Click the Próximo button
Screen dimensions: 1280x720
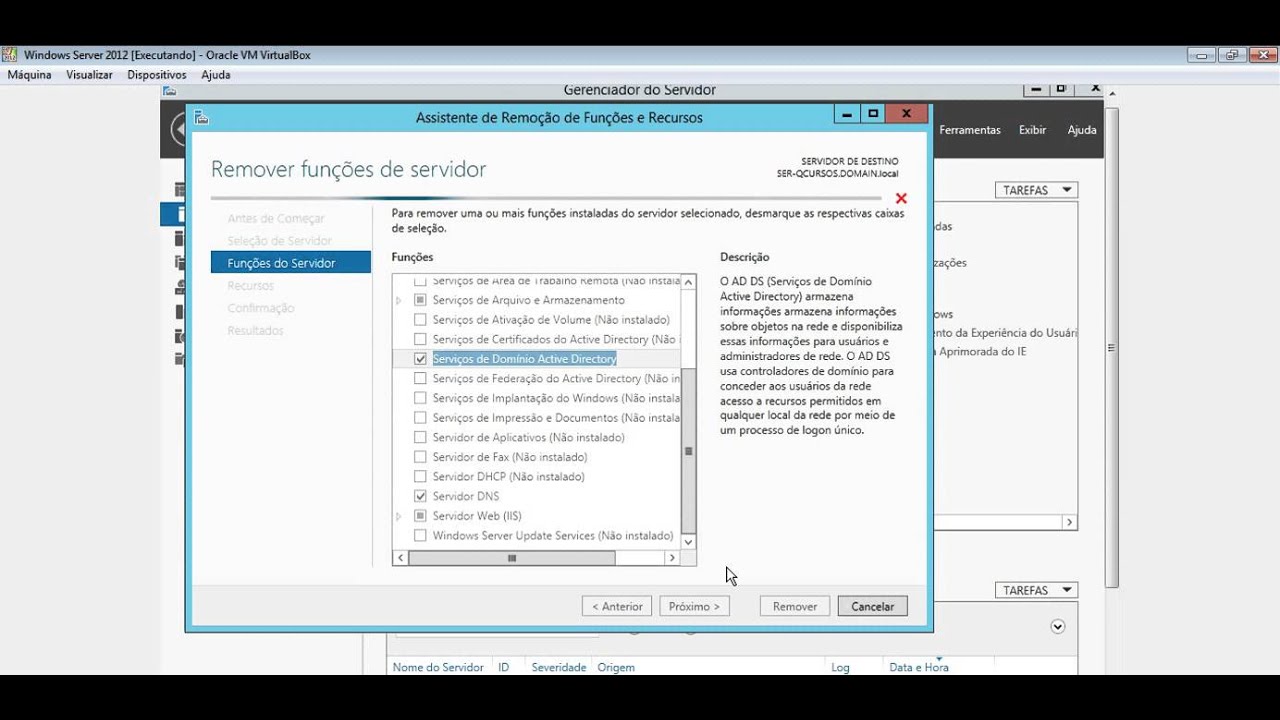tap(694, 606)
